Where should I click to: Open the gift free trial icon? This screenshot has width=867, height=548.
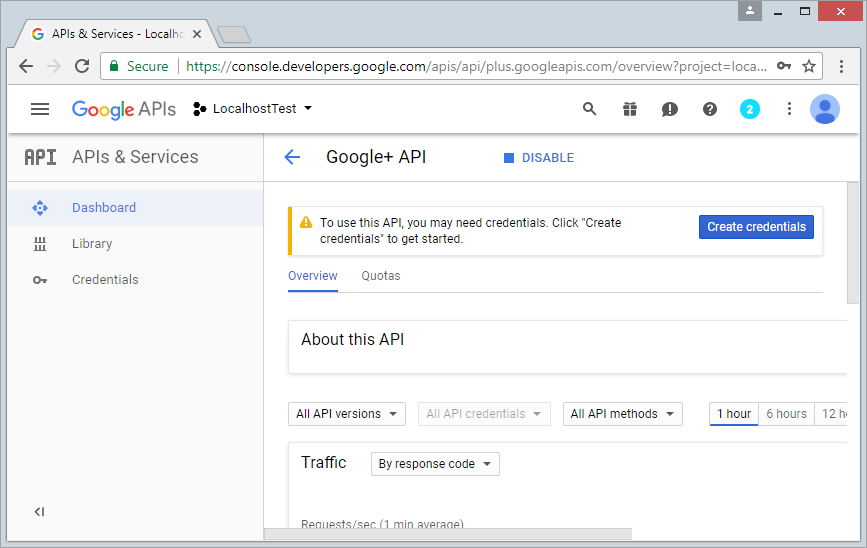pyautogui.click(x=630, y=109)
